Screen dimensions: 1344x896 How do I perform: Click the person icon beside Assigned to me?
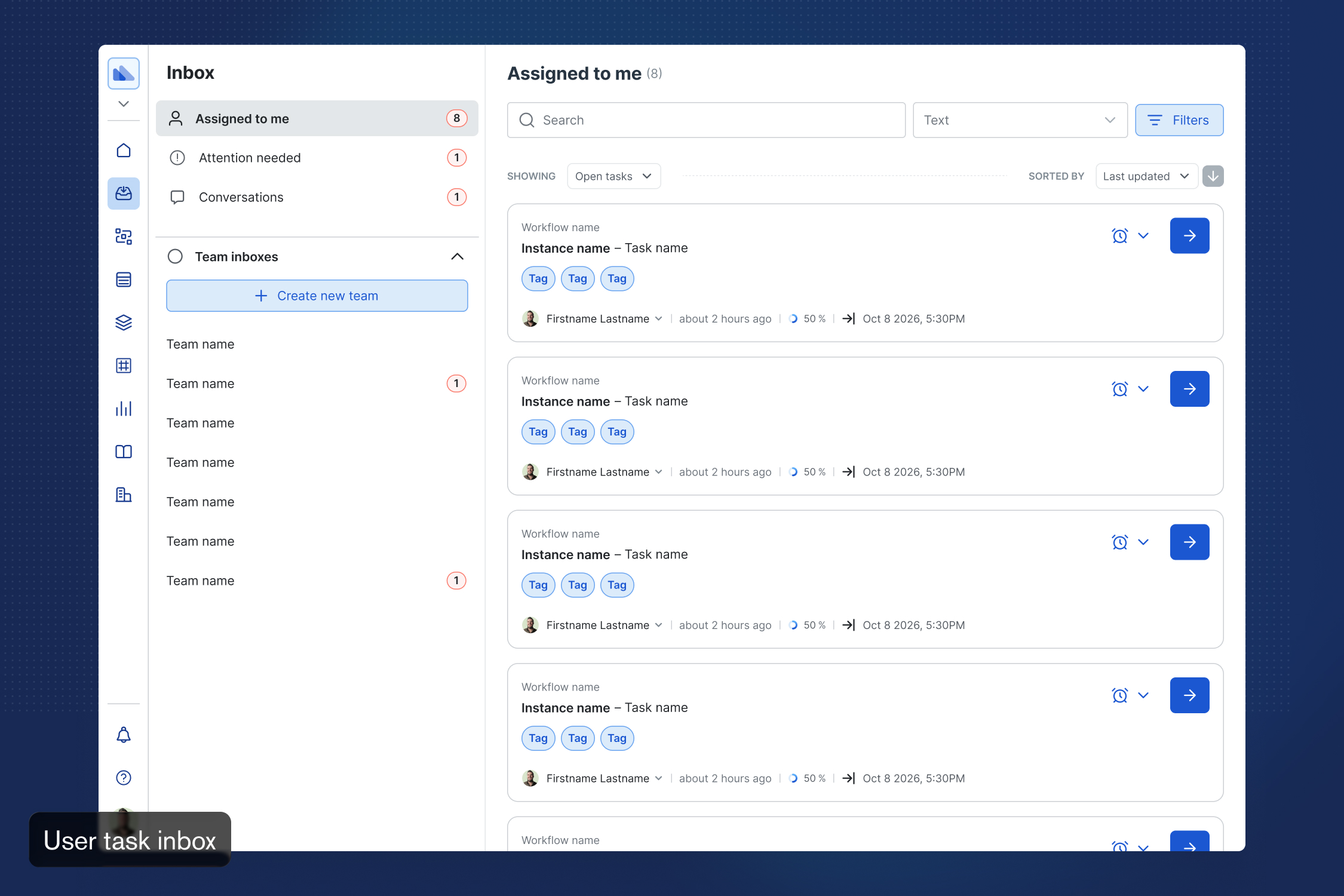(176, 118)
